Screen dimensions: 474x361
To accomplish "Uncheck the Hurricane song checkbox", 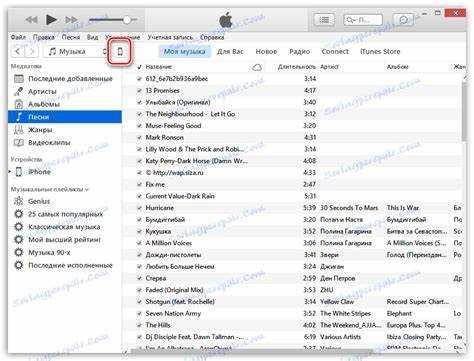I will pyautogui.click(x=139, y=208).
